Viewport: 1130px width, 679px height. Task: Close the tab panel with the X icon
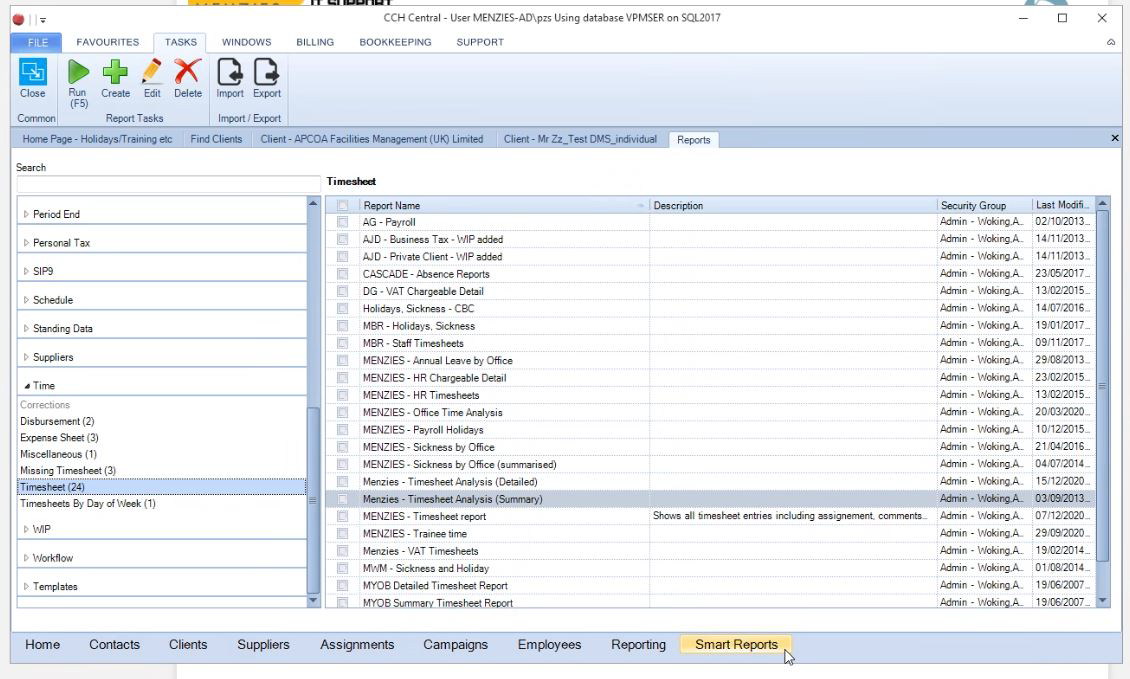(x=1115, y=138)
